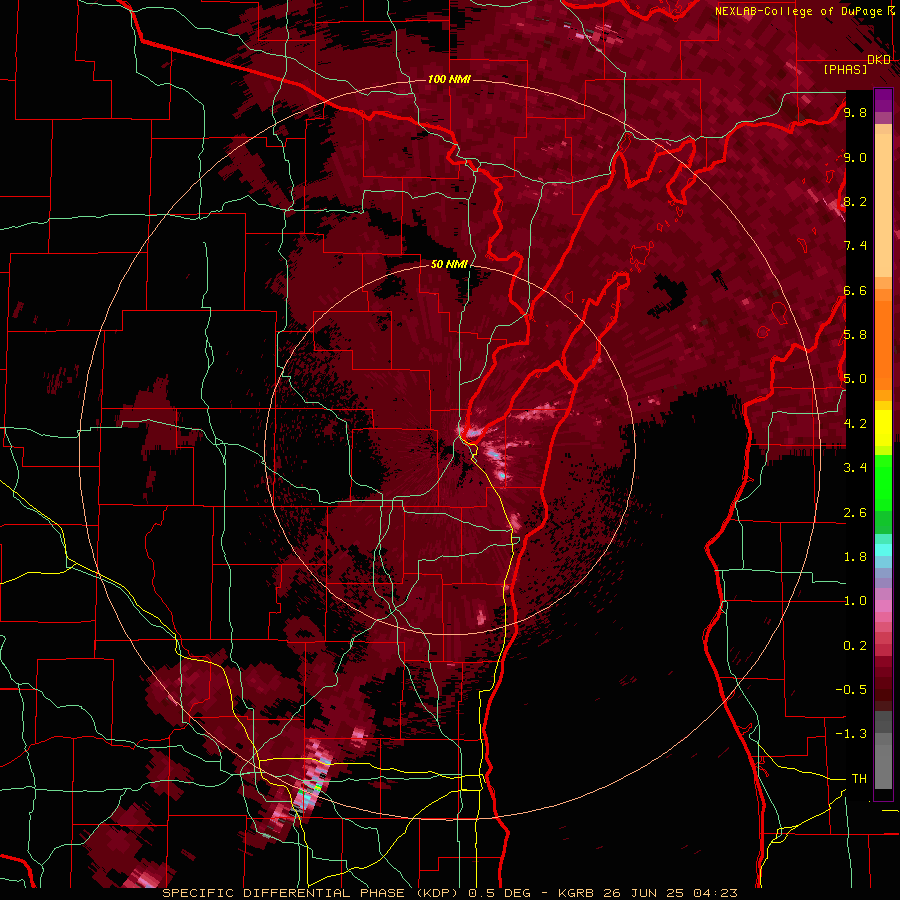Click the 3.4 value on the color scale
This screenshot has width=900, height=900.
pos(855,468)
